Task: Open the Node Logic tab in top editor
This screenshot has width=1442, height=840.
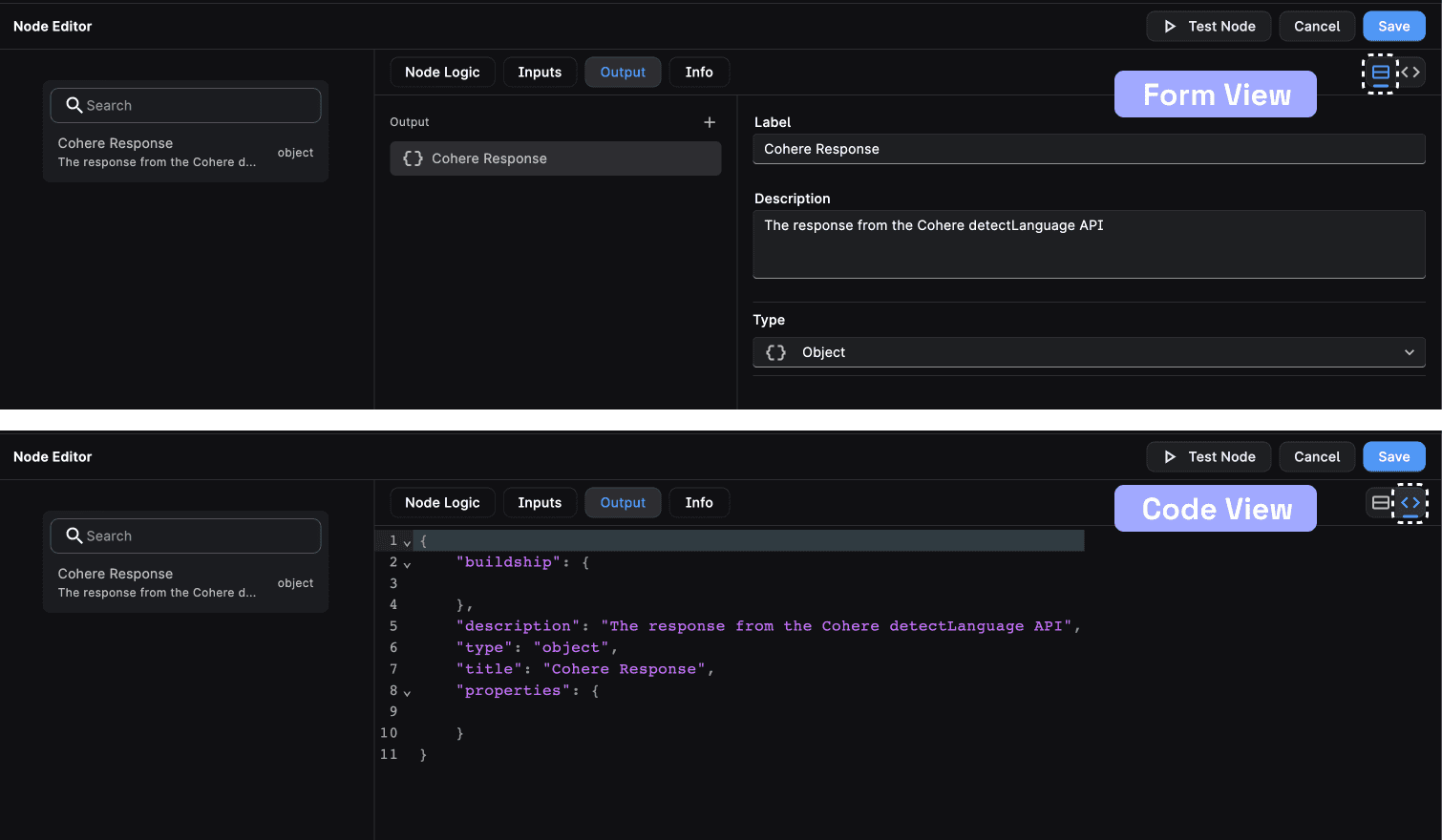Action: click(x=442, y=73)
